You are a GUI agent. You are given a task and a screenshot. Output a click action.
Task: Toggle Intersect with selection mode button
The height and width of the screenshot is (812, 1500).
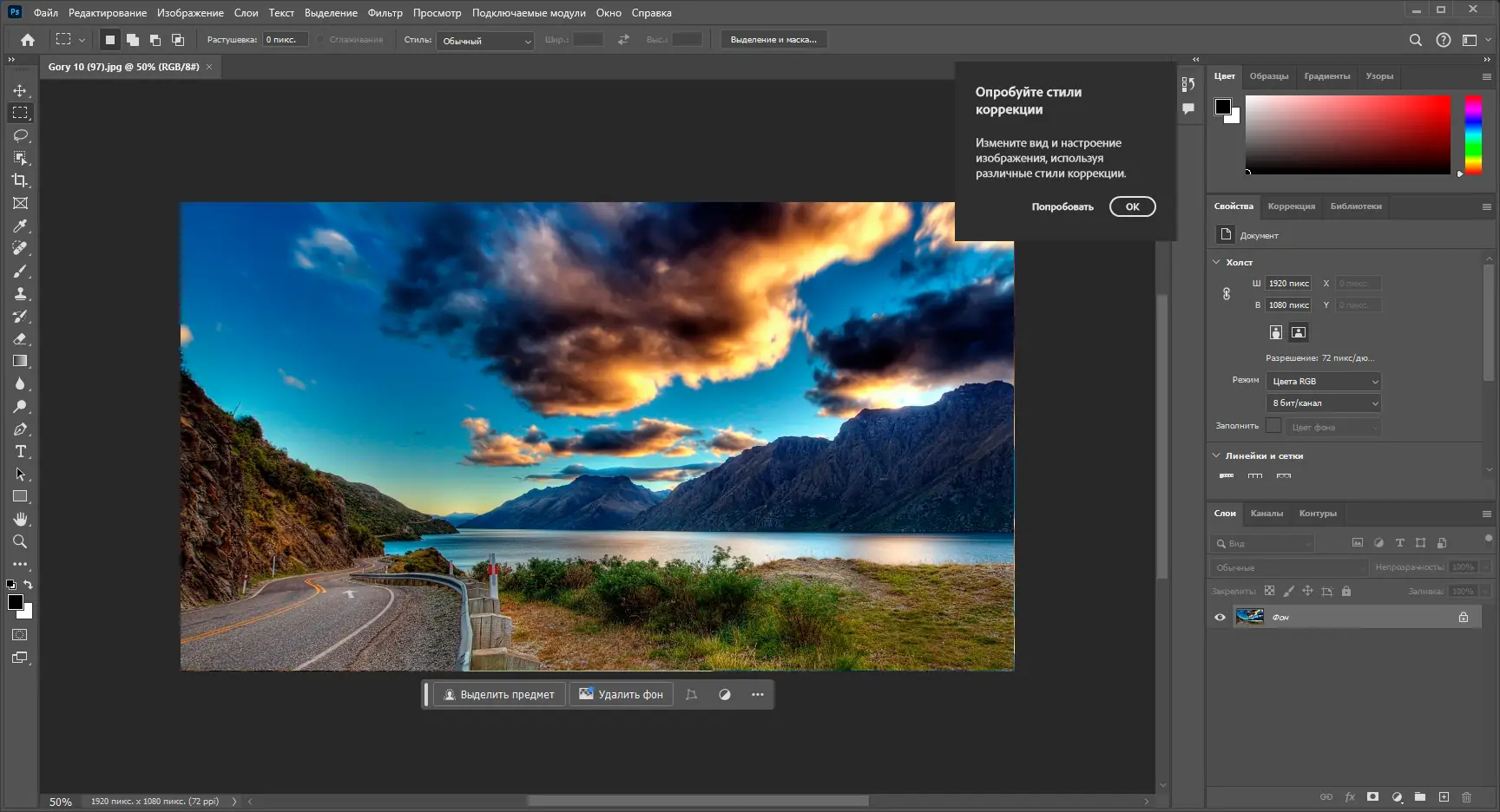coord(178,40)
